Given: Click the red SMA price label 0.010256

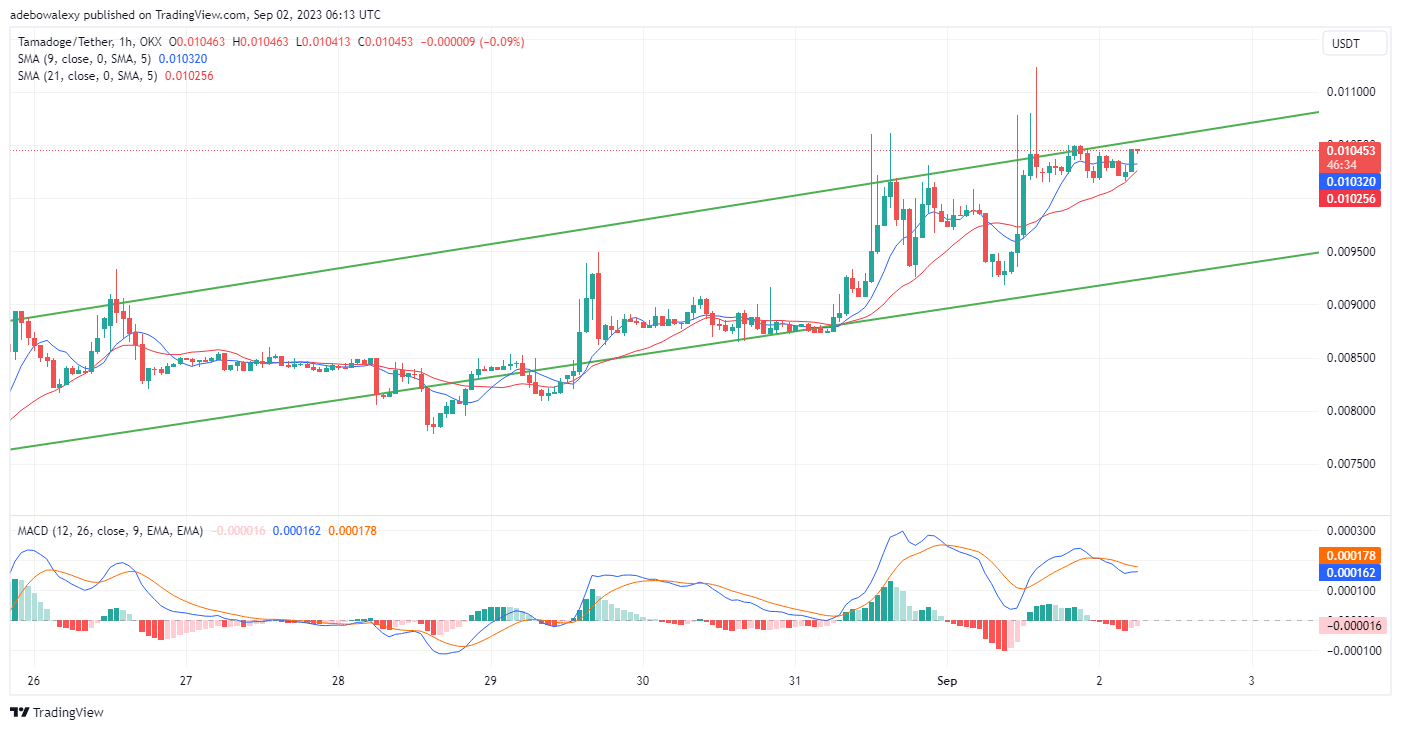Looking at the screenshot, I should (x=1352, y=199).
